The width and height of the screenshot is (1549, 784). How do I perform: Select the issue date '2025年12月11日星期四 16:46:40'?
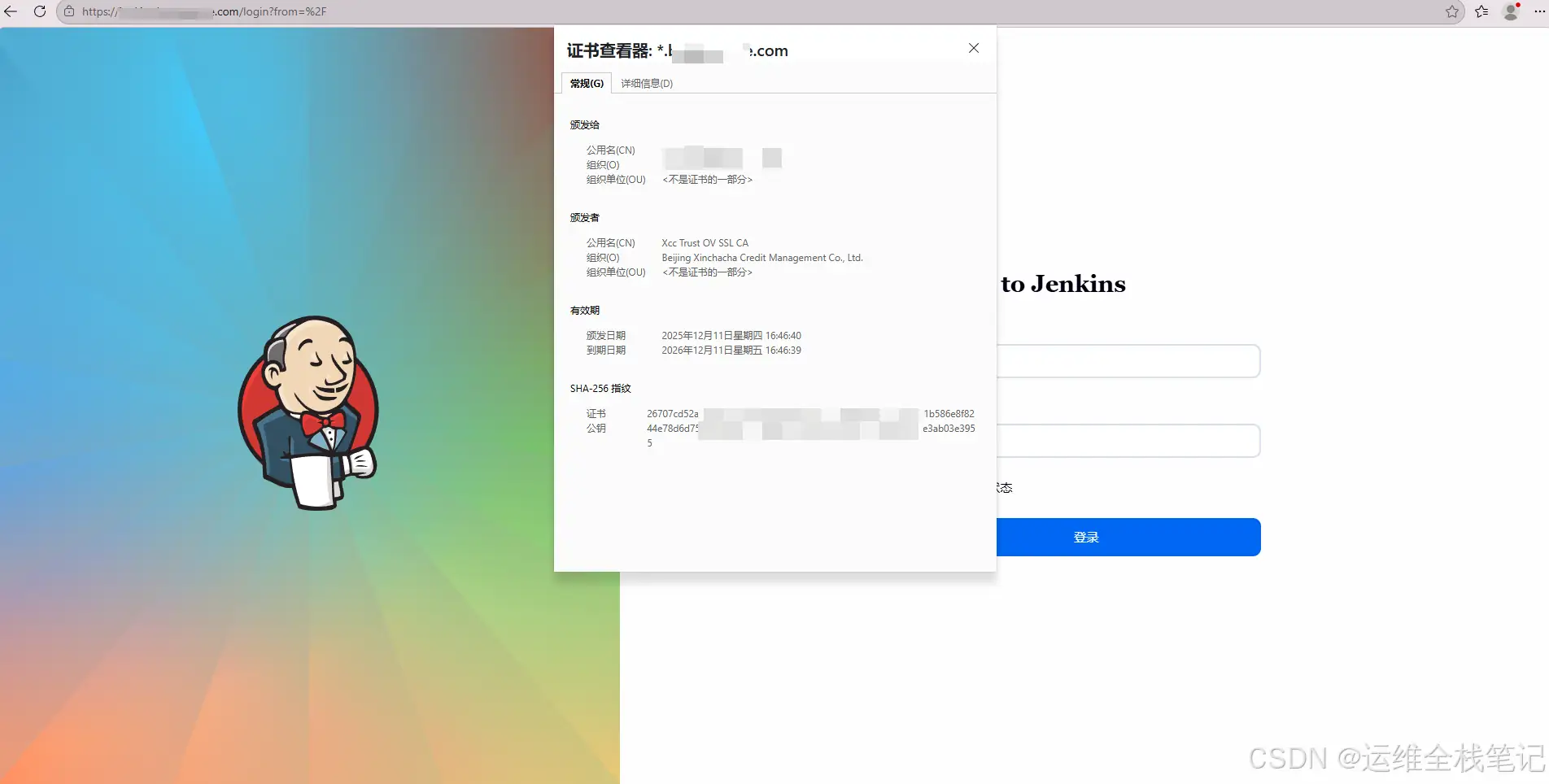(x=731, y=336)
